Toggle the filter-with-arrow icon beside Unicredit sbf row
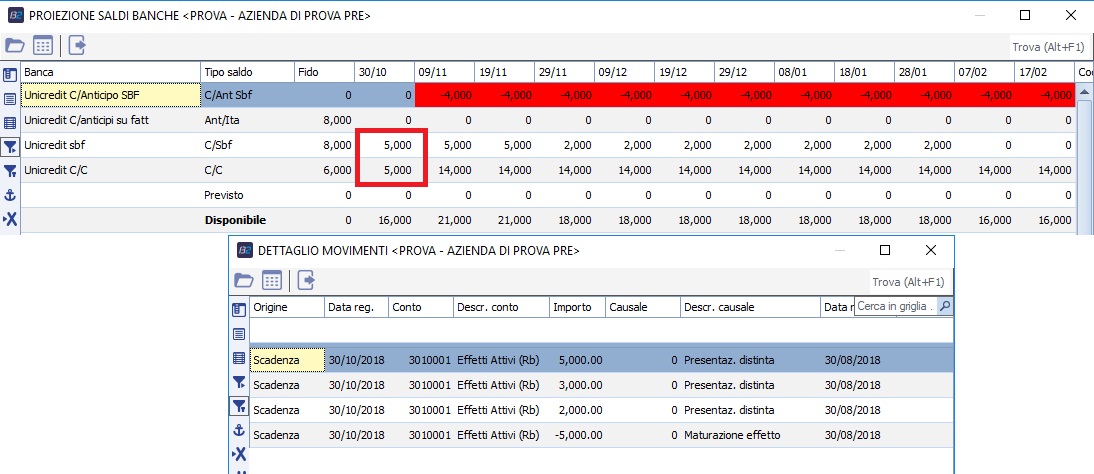 10,147
